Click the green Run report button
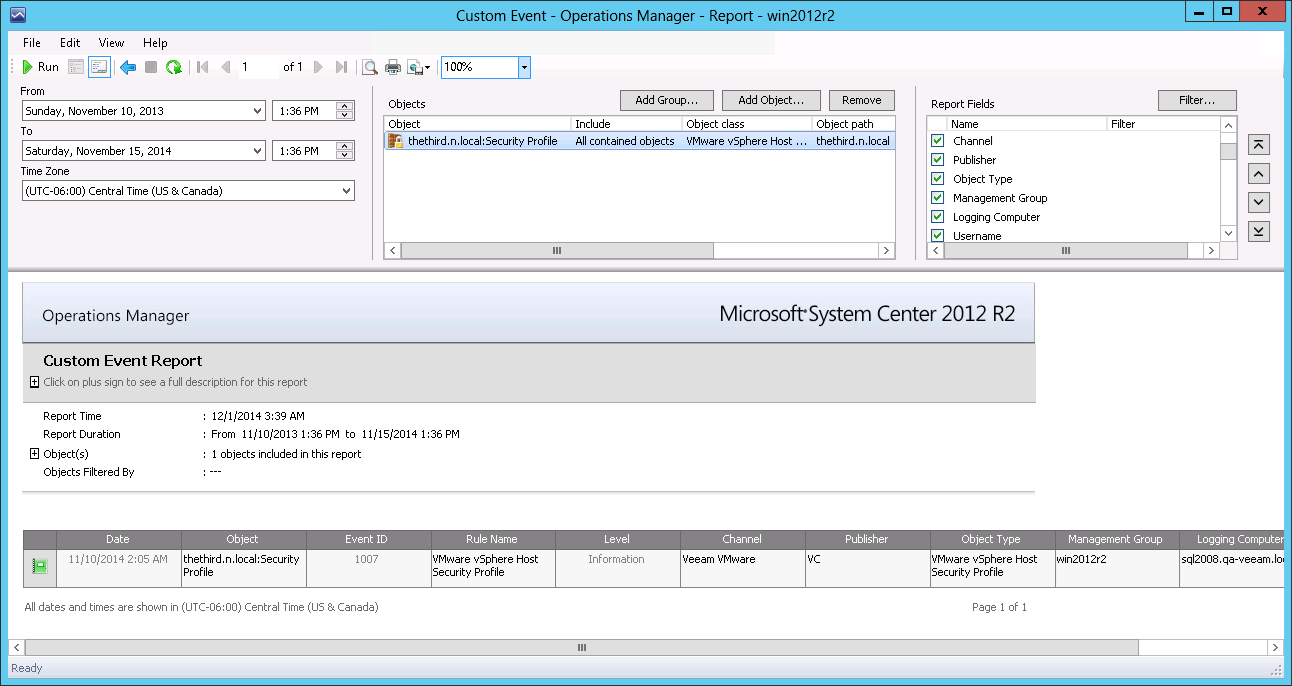The height and width of the screenshot is (686, 1292). pyautogui.click(x=41, y=67)
